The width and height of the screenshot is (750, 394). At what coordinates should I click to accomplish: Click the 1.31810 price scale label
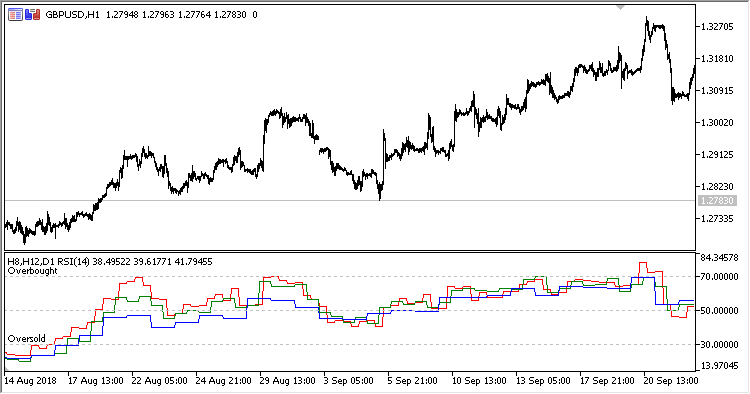click(717, 59)
